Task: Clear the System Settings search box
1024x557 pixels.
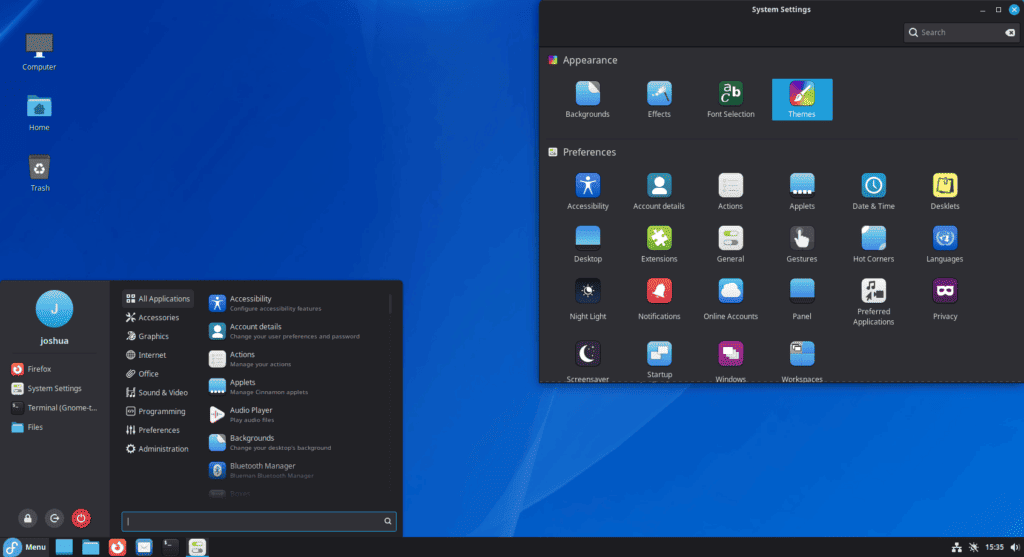Action: pyautogui.click(x=1010, y=32)
